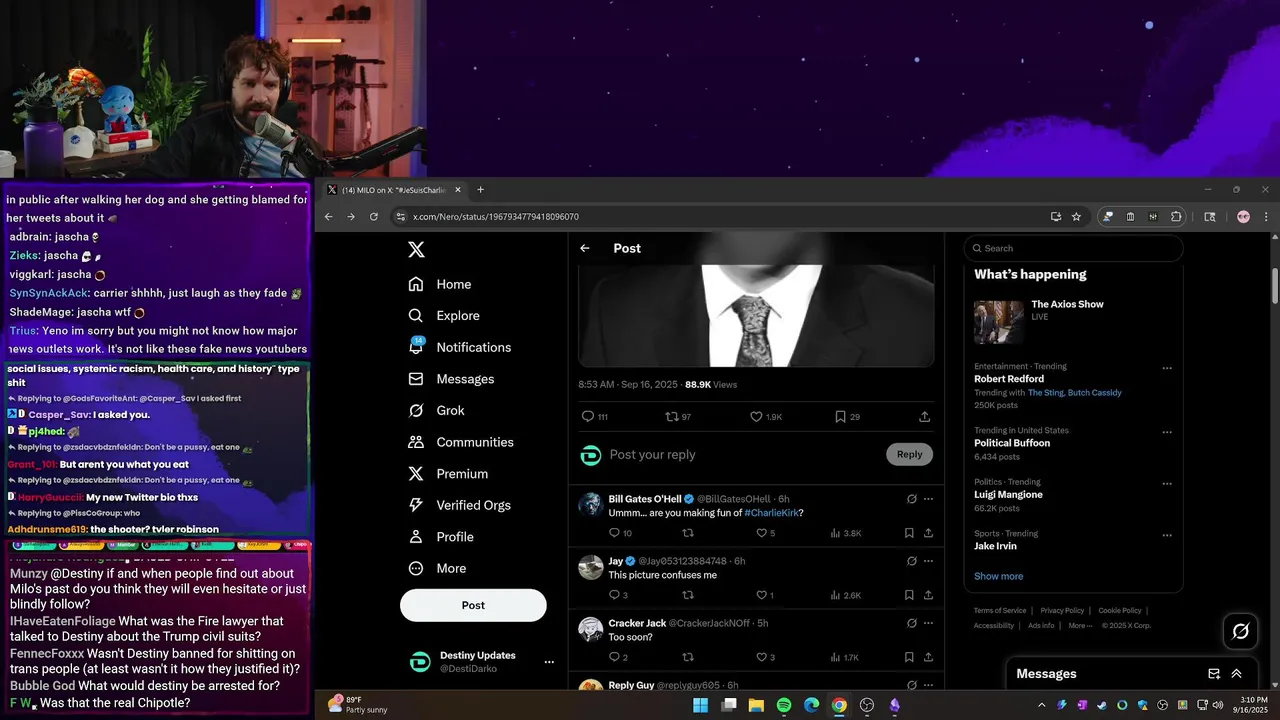
Task: Open the Grok floating button
Action: point(1241,631)
